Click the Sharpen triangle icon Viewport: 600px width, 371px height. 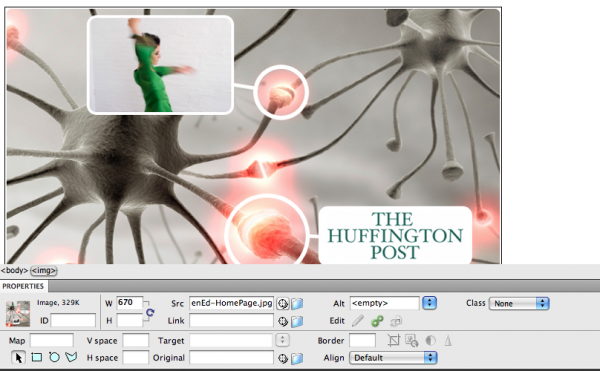pyautogui.click(x=448, y=340)
